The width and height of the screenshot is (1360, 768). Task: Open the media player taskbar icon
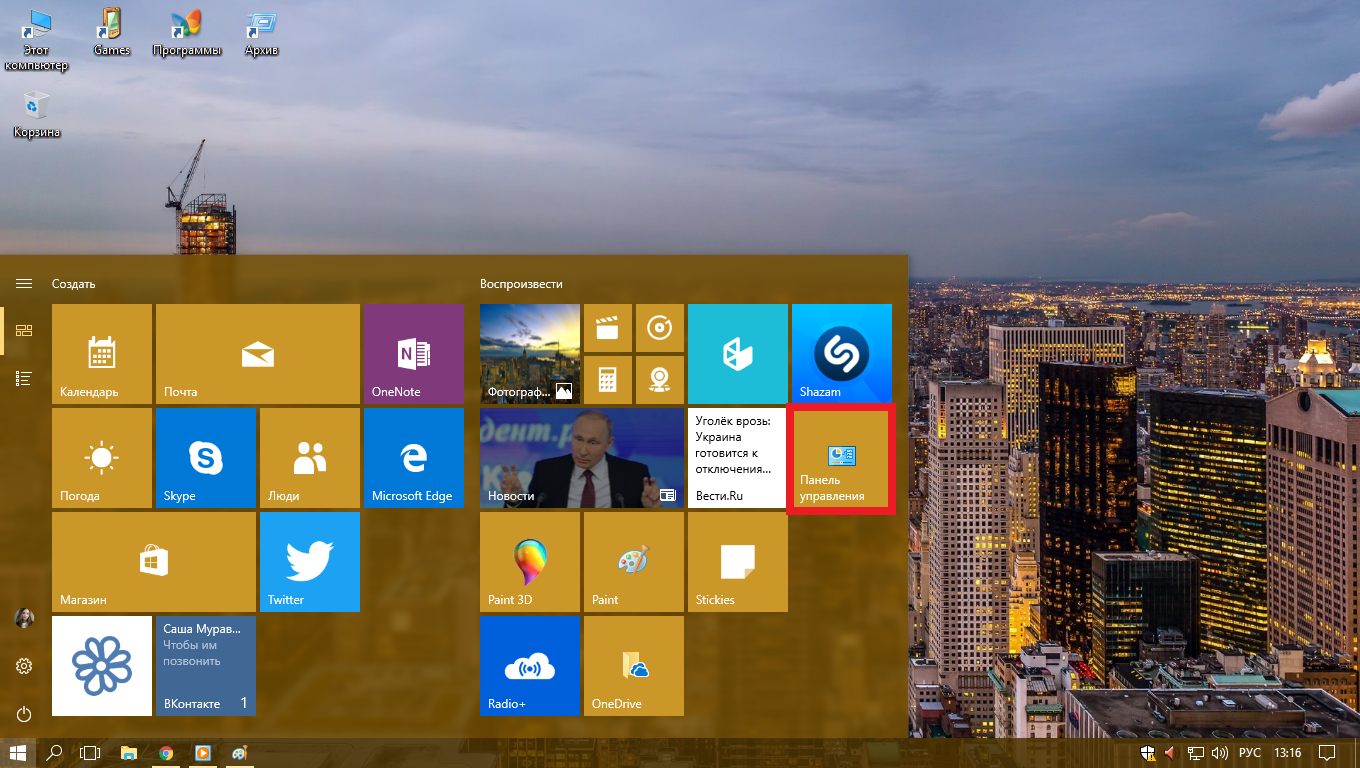tap(203, 753)
